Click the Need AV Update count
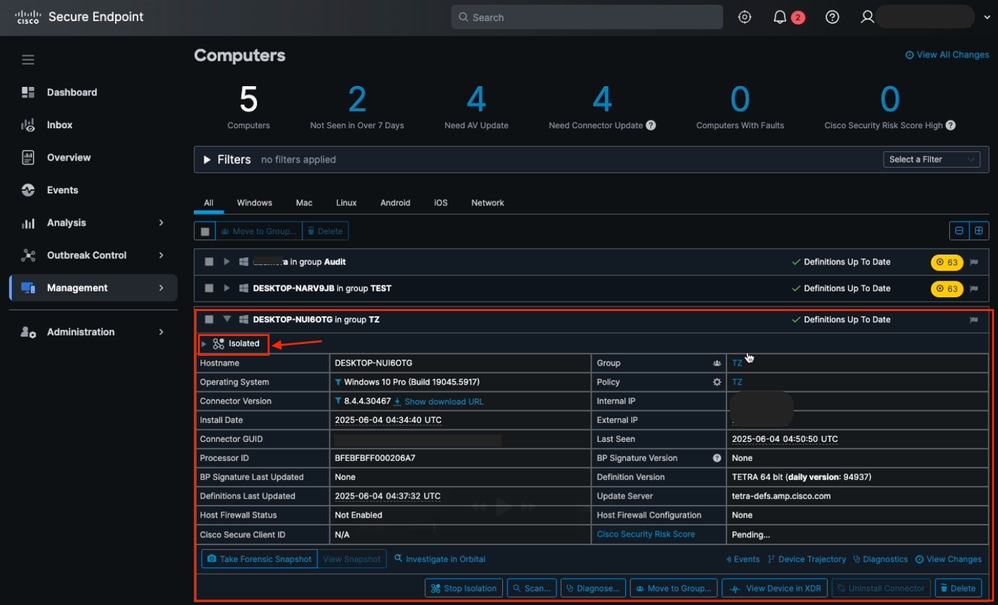The image size is (998, 605). (476, 99)
